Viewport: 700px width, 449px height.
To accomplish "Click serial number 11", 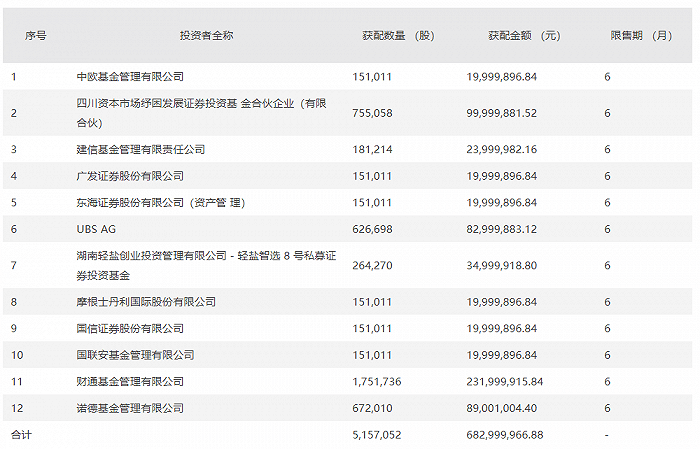I will (x=17, y=382).
